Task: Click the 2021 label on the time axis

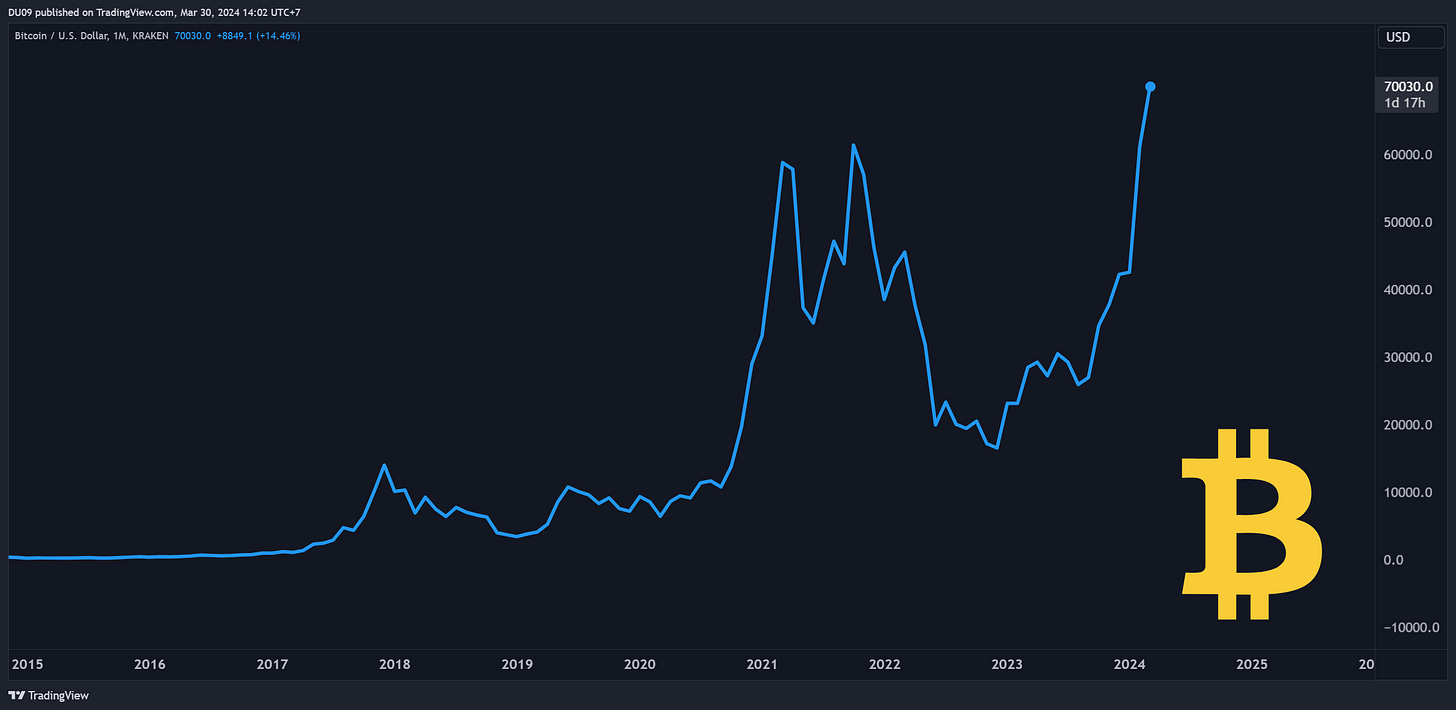Action: [762, 664]
